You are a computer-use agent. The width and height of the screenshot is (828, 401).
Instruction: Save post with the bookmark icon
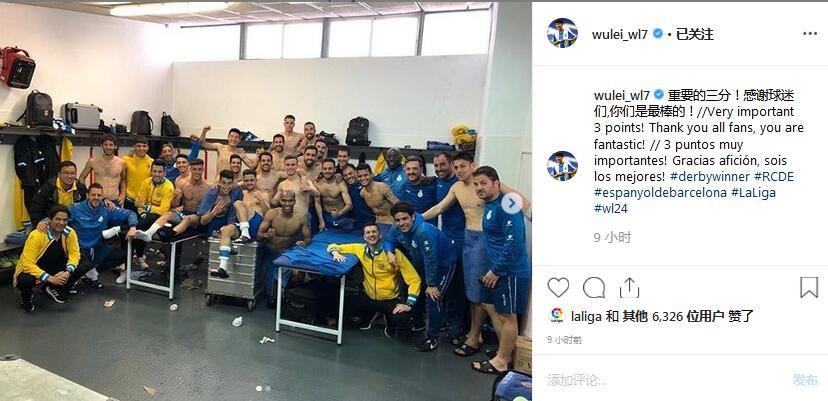808,288
